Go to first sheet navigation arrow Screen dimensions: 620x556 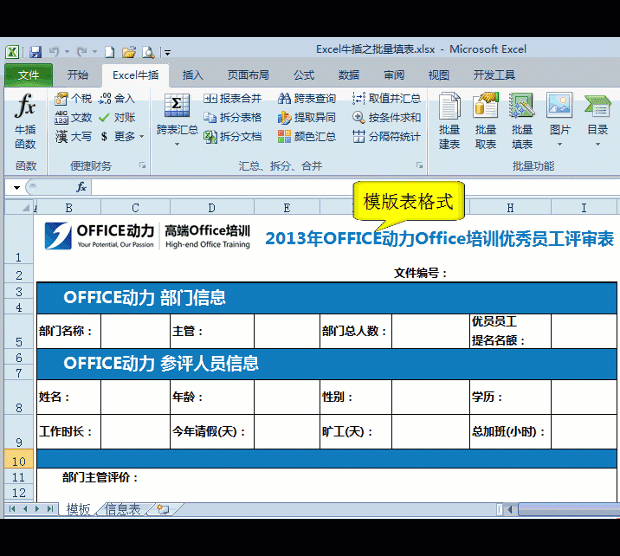coord(12,509)
